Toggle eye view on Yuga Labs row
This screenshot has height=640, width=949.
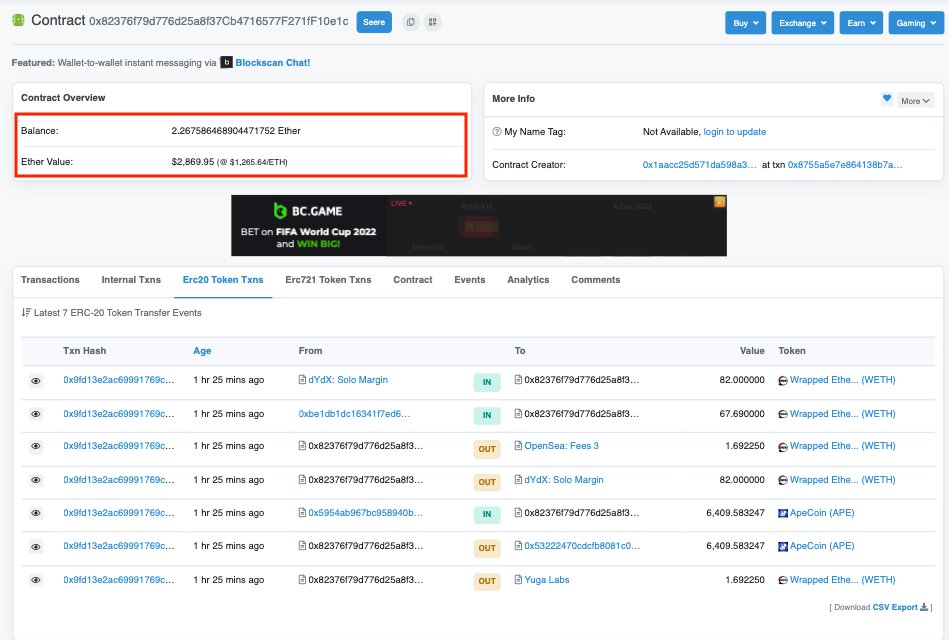point(36,580)
